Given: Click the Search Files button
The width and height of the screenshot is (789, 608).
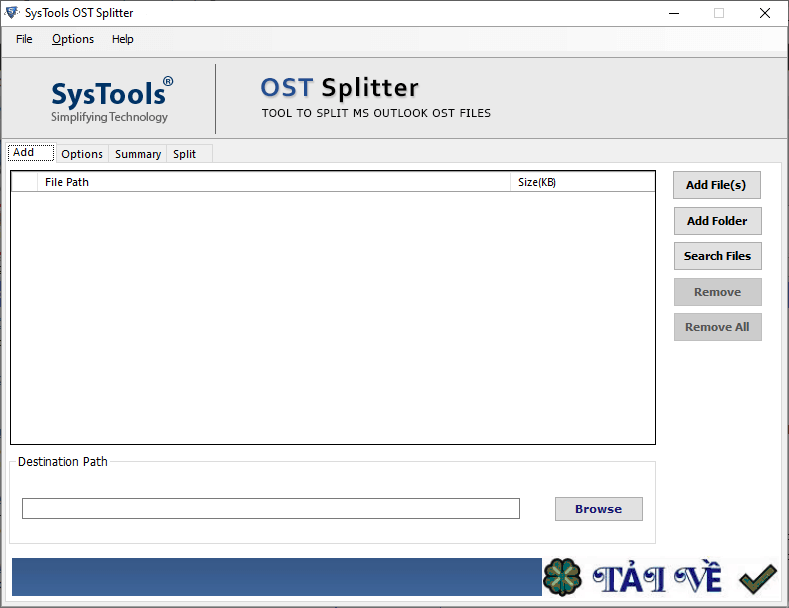Looking at the screenshot, I should point(718,256).
